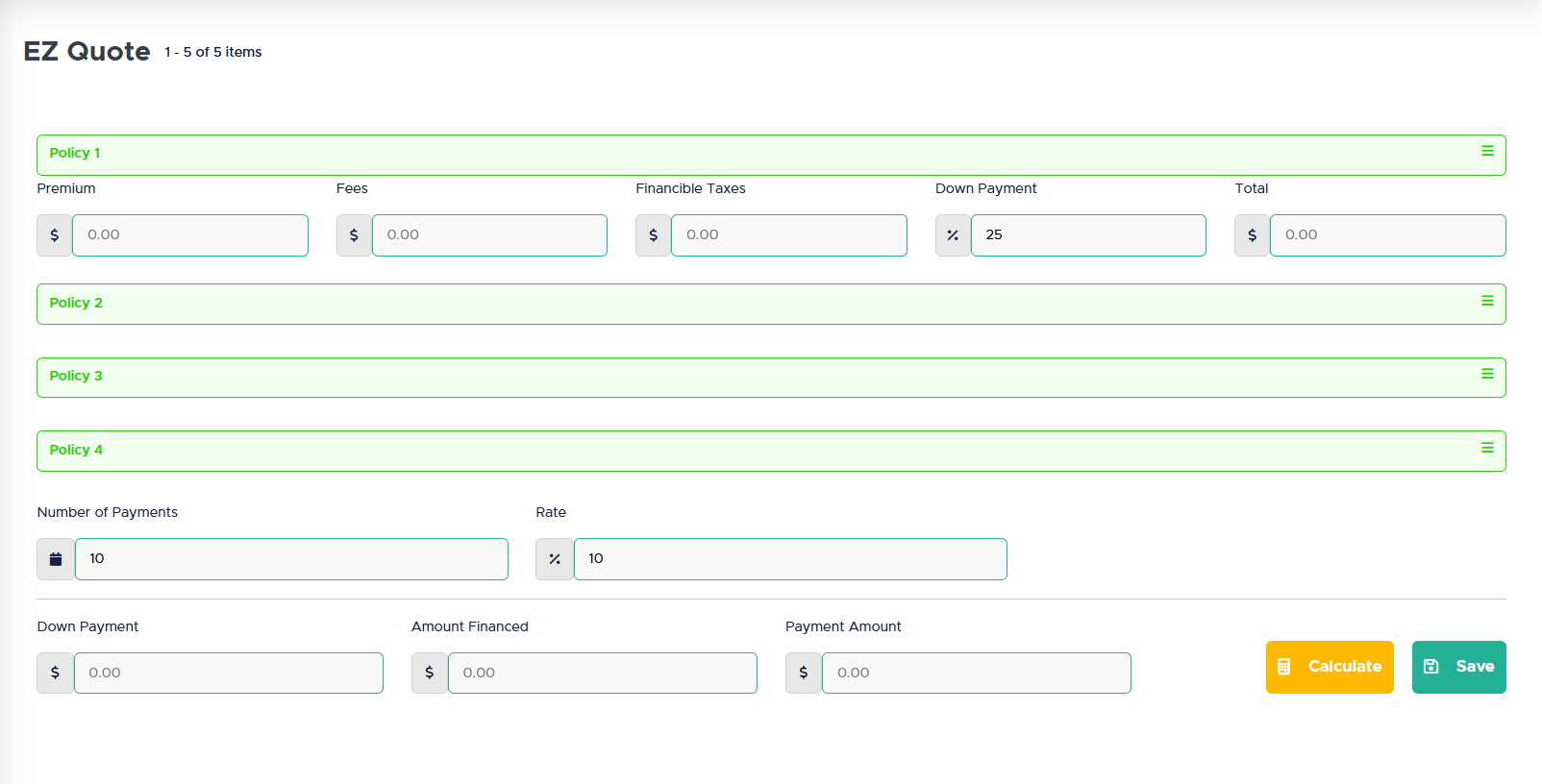Click the calendar icon beside Number of Payments
Screen dimensions: 1542x784
point(56,559)
